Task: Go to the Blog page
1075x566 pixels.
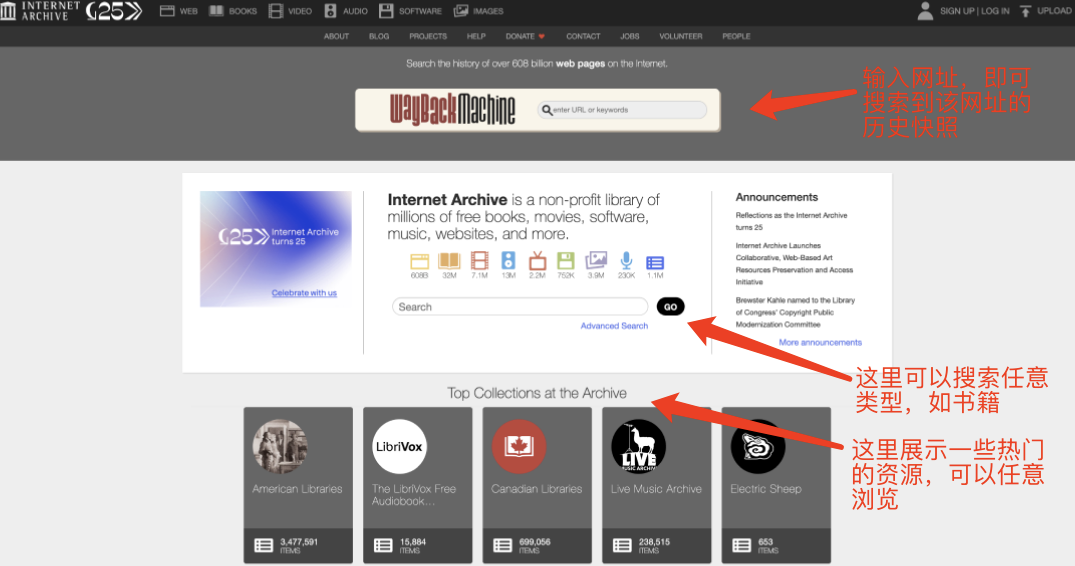Action: coord(378,36)
